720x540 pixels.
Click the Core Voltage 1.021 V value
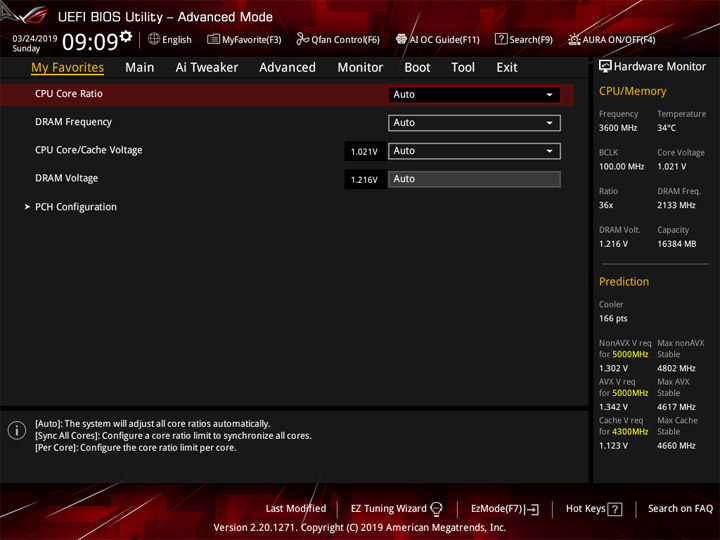[671, 167]
